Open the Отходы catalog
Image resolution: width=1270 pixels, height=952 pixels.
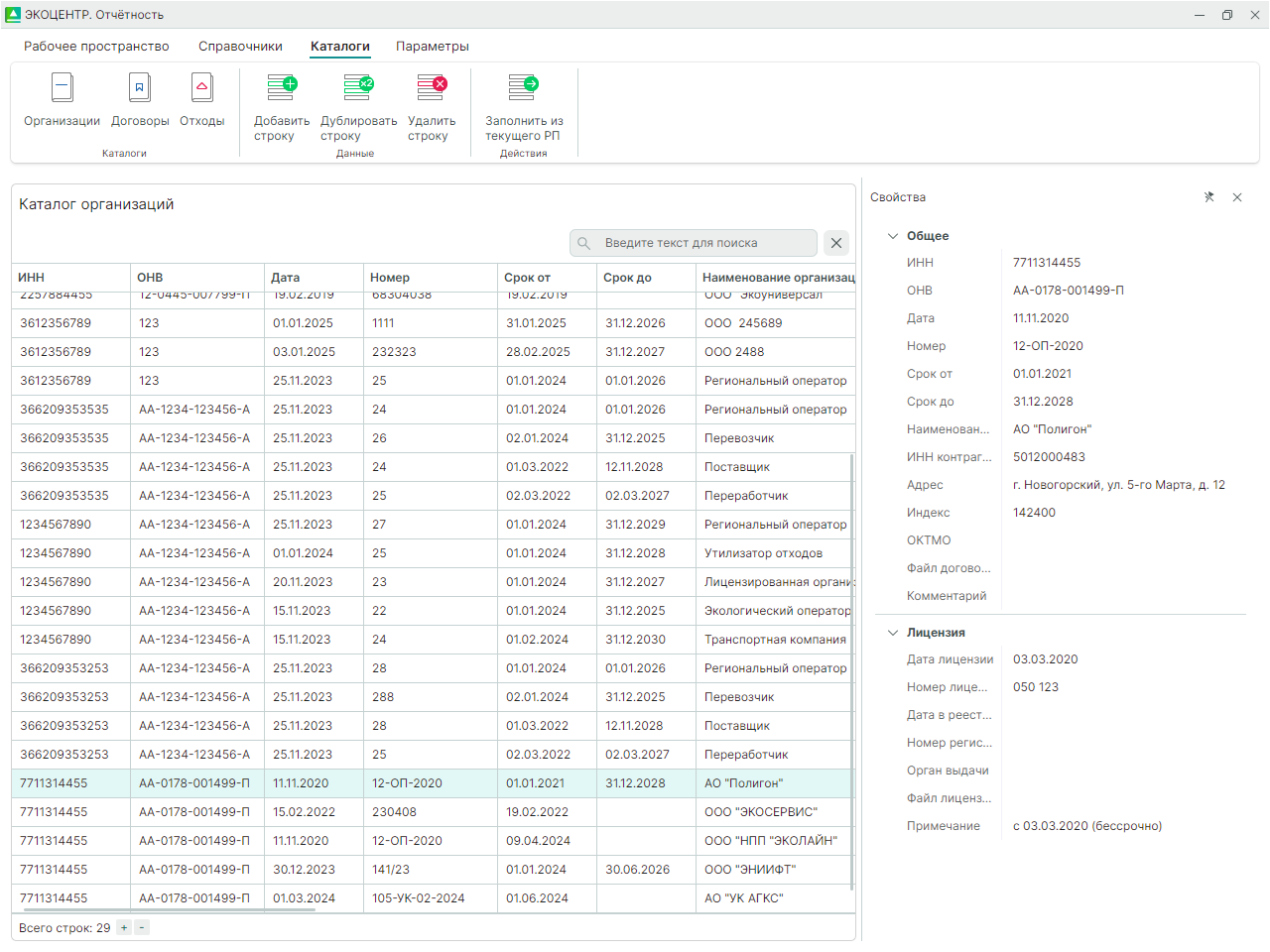[x=201, y=99]
